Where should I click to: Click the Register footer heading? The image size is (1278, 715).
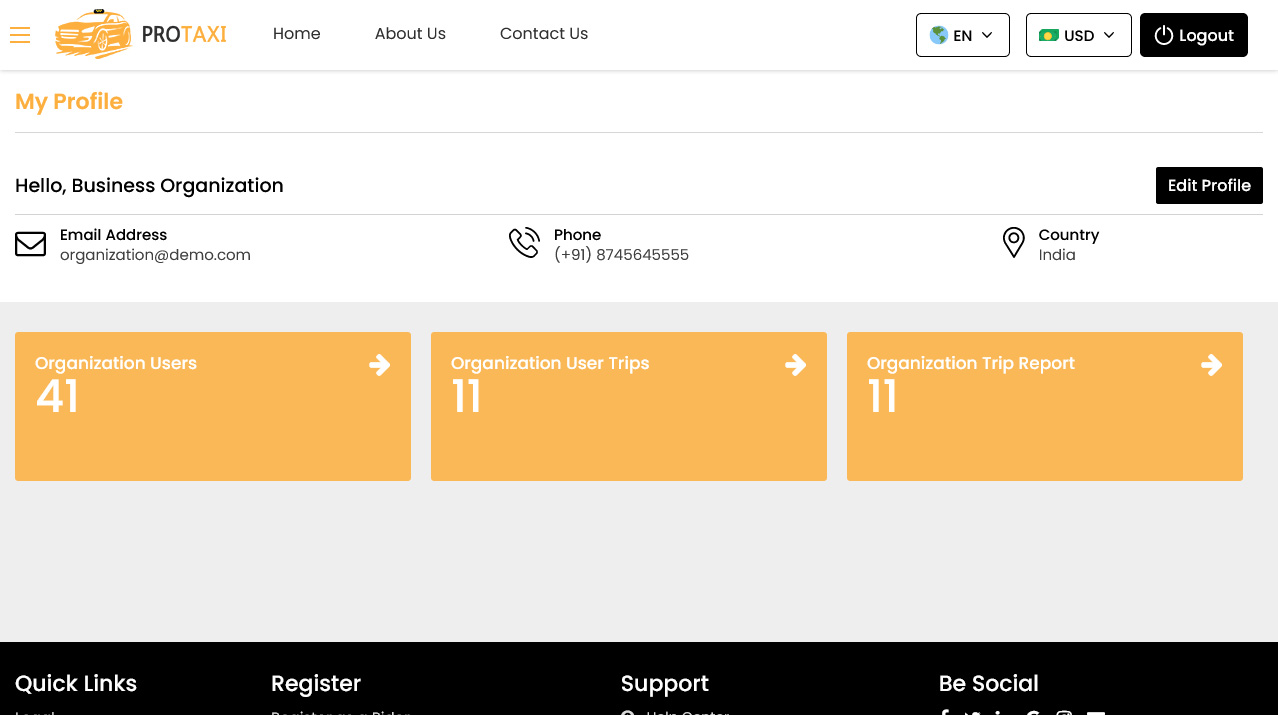coord(316,683)
